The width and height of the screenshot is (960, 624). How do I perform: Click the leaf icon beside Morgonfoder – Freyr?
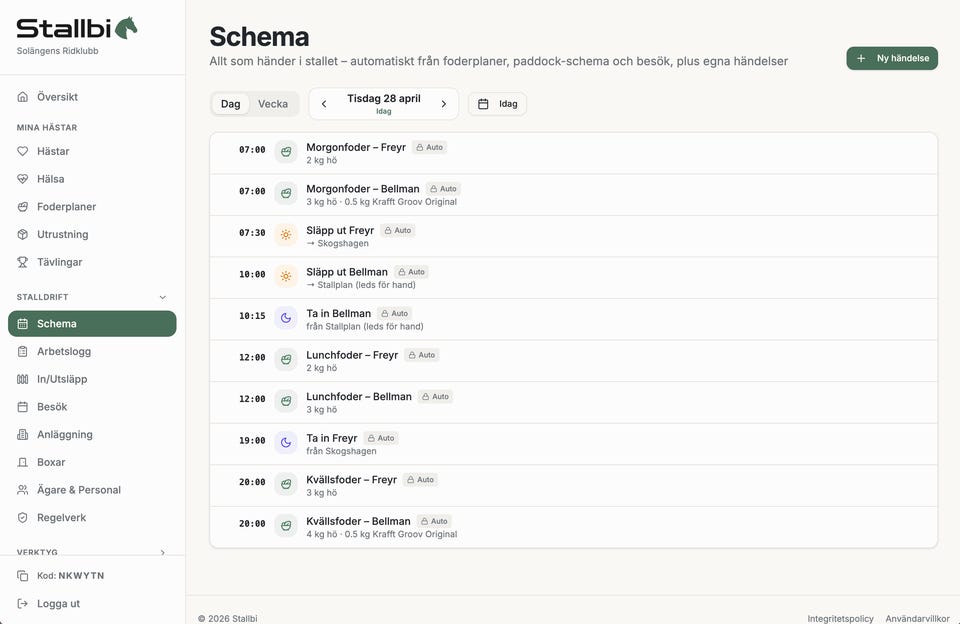tap(286, 151)
